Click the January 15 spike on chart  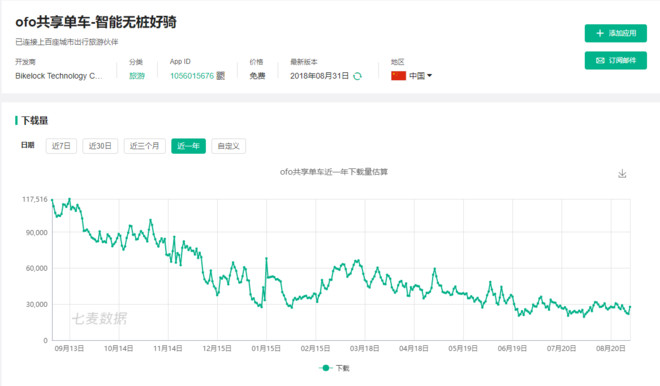tap(266, 258)
